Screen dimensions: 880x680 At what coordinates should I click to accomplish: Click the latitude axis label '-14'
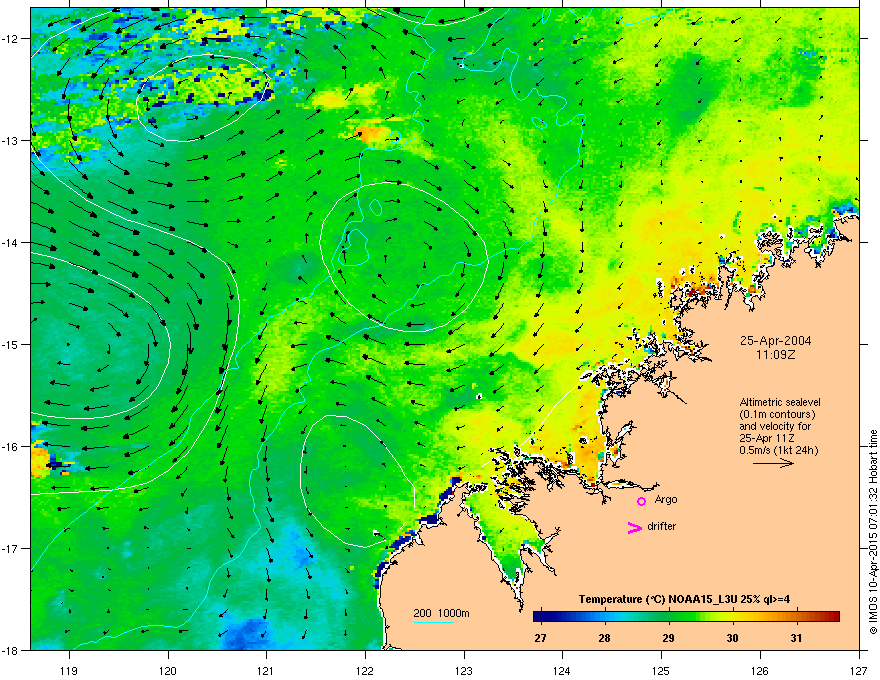coord(11,242)
